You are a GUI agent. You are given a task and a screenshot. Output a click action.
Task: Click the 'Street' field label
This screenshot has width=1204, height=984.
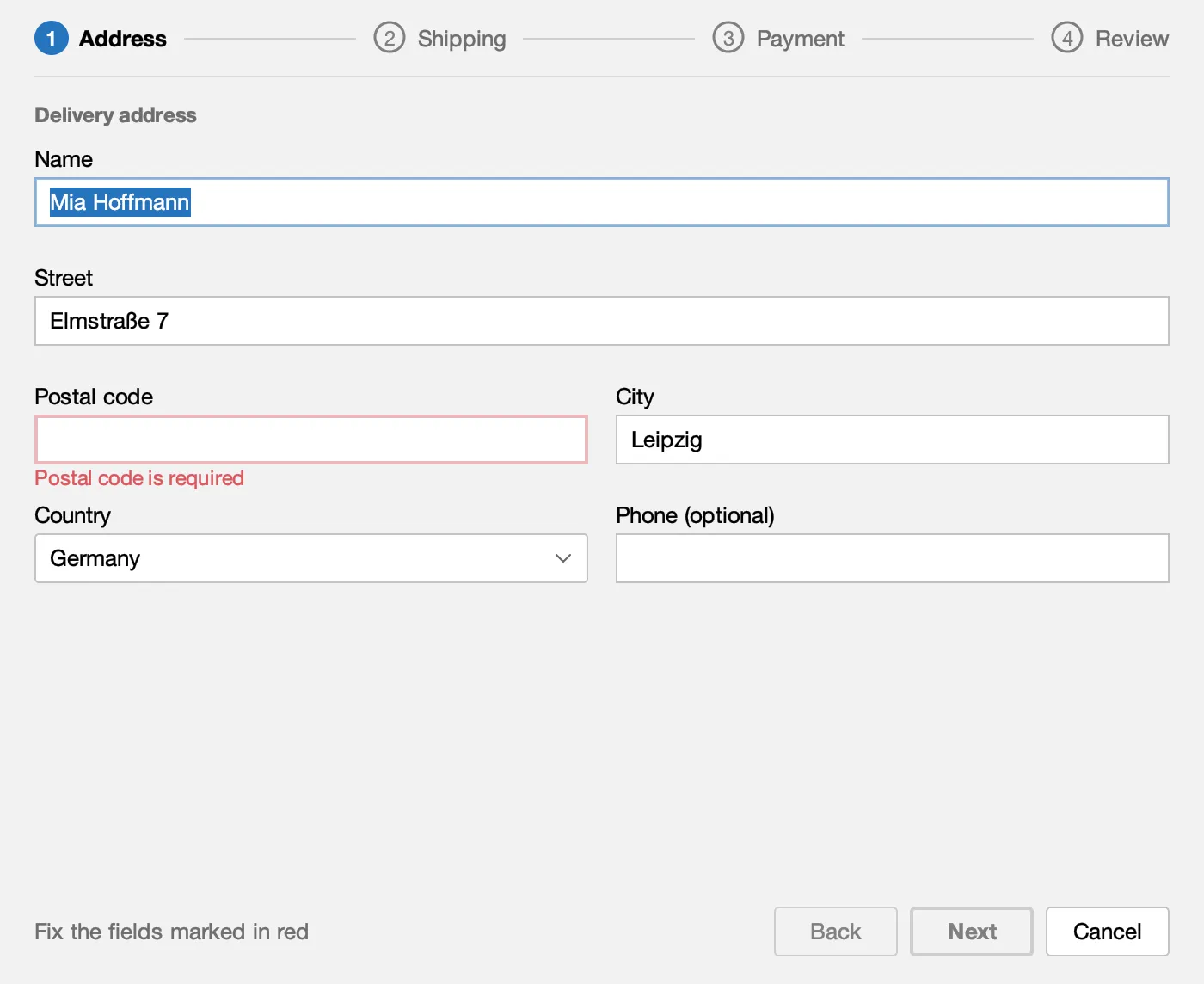[64, 278]
